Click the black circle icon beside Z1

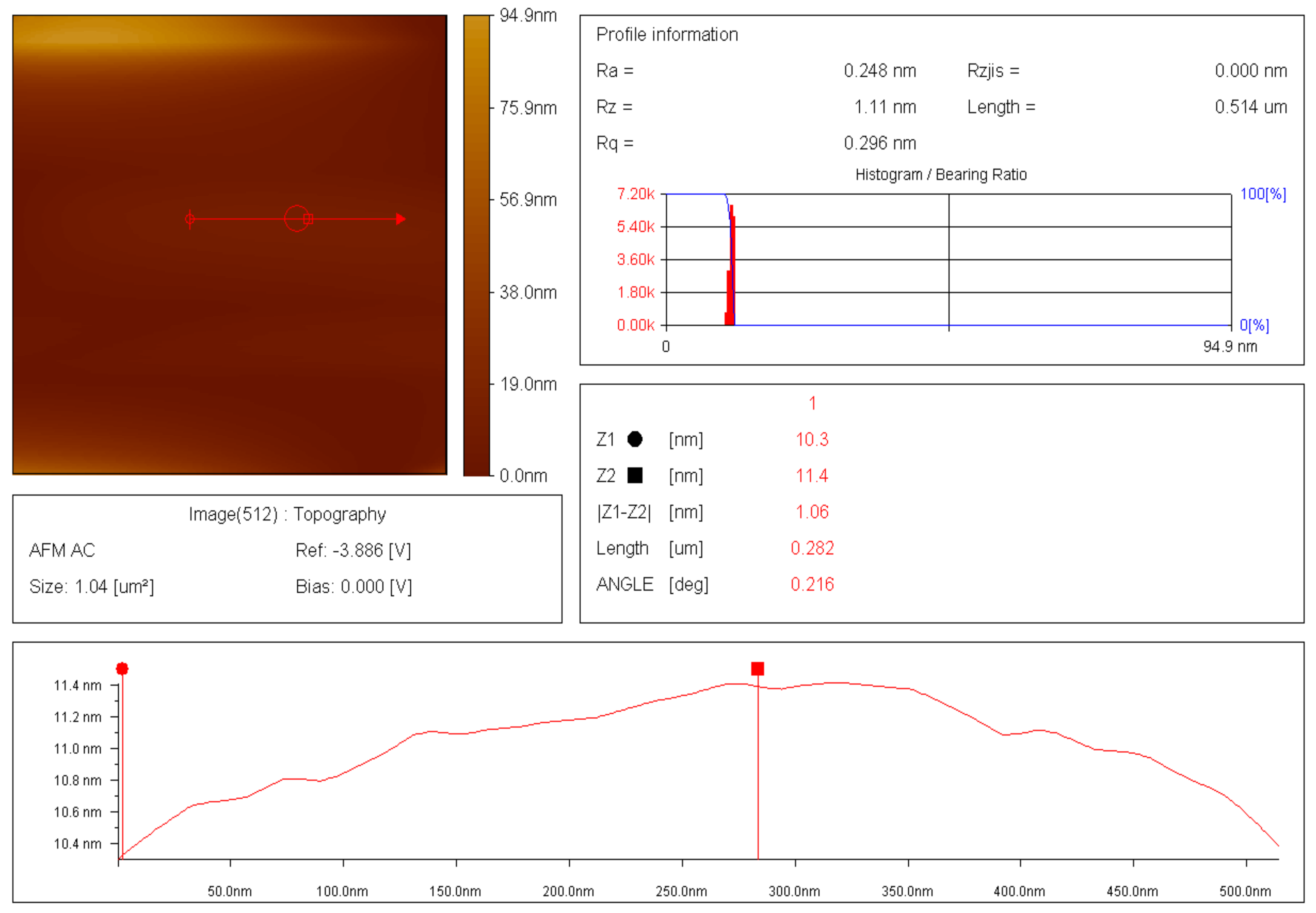pyautogui.click(x=634, y=439)
